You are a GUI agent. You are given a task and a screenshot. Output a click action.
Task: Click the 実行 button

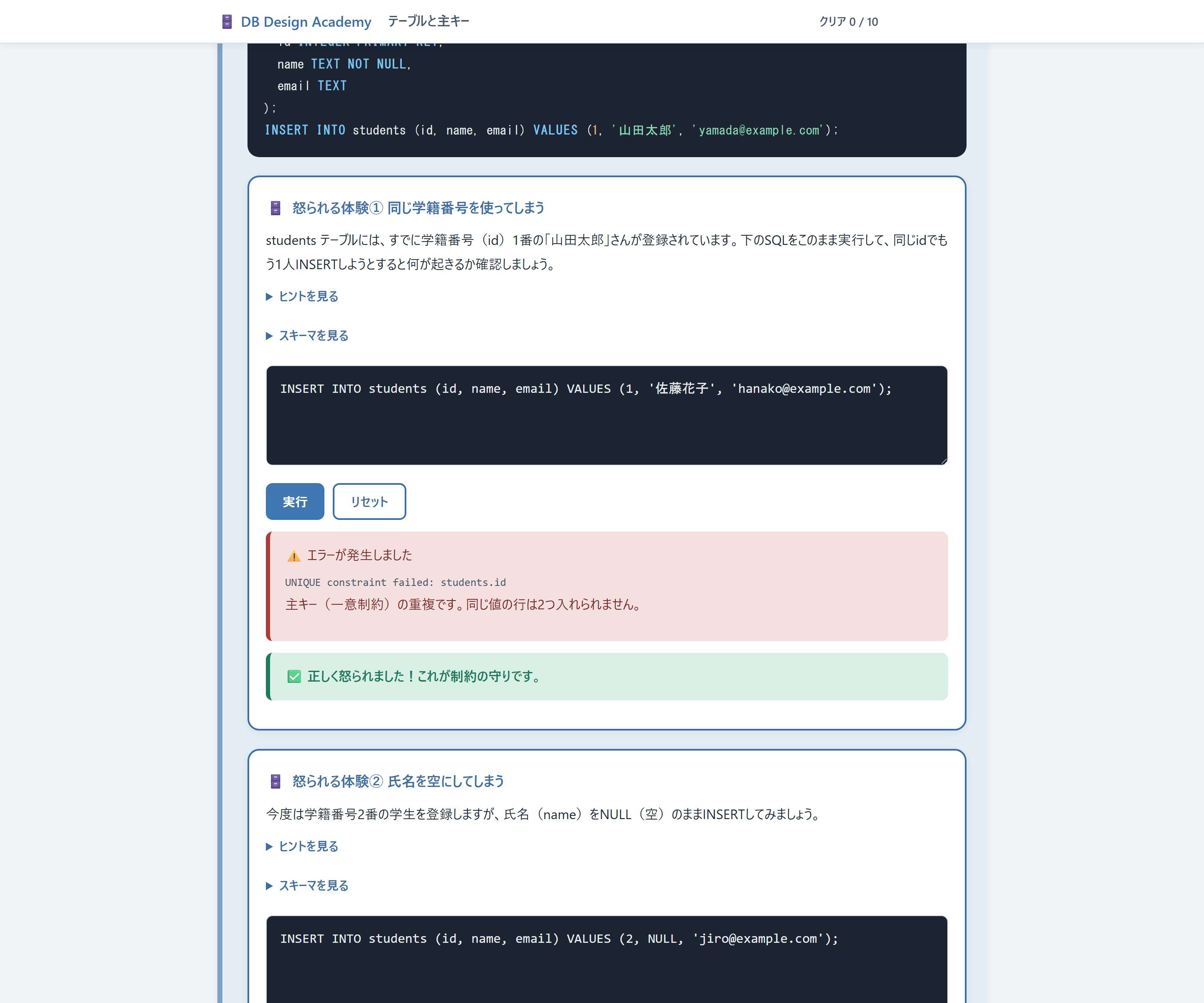295,501
